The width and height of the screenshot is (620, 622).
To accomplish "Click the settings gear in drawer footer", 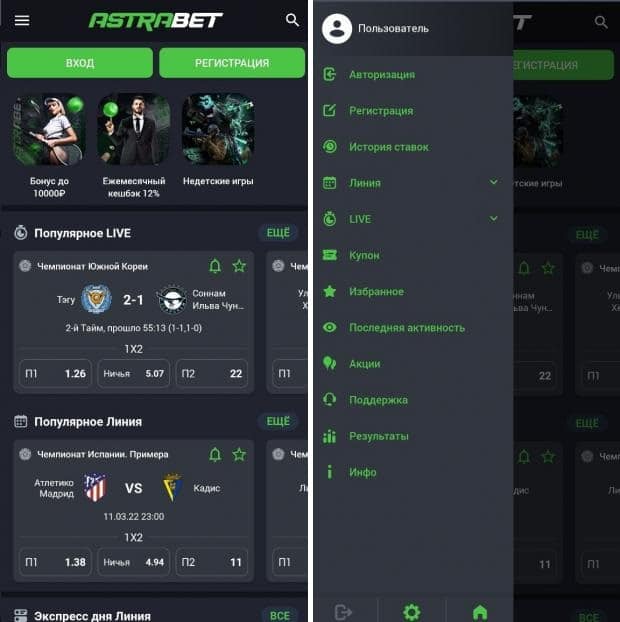I will (x=412, y=612).
